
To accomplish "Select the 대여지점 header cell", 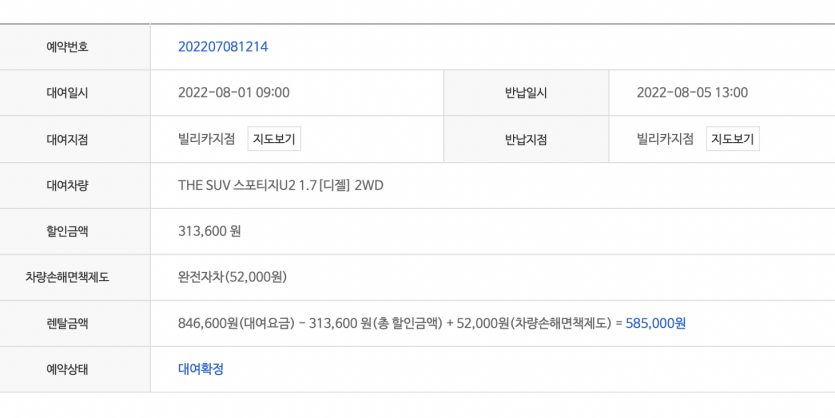I will tap(75, 139).
